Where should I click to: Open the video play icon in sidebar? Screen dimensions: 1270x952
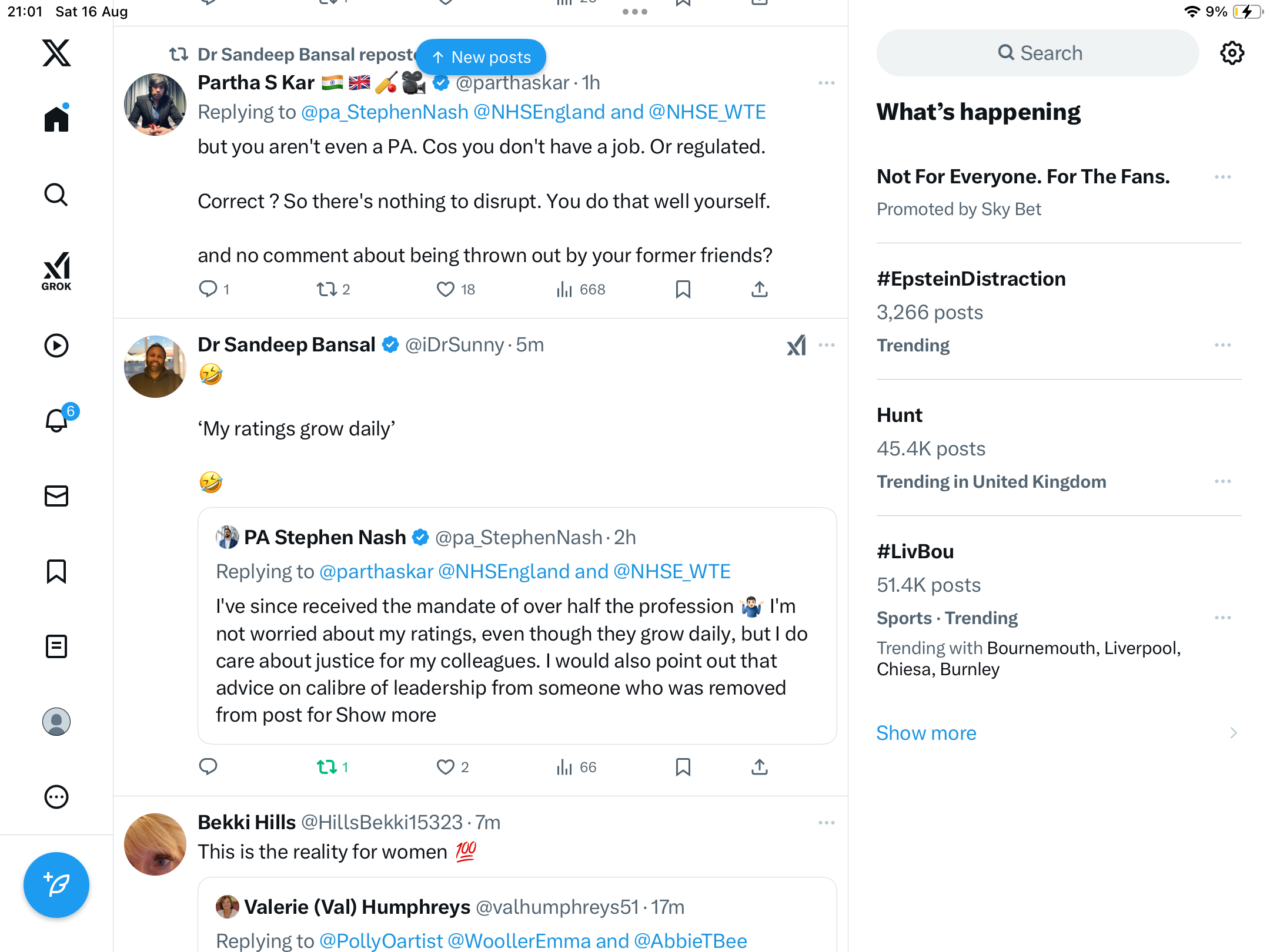[x=56, y=346]
